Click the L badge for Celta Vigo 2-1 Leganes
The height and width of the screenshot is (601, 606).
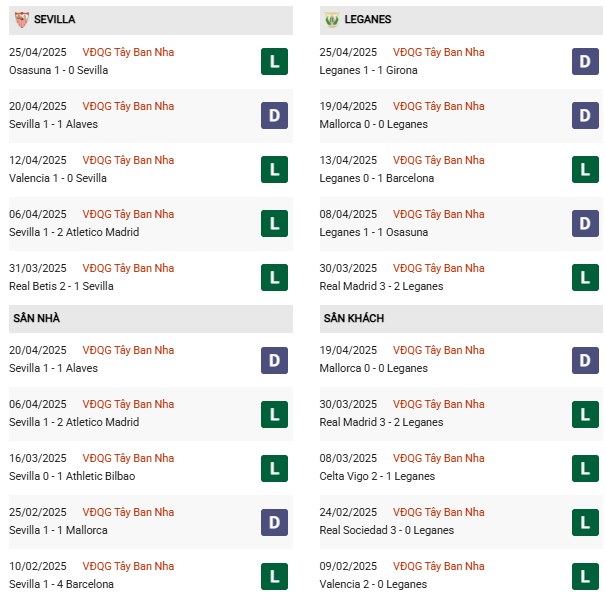(x=585, y=468)
